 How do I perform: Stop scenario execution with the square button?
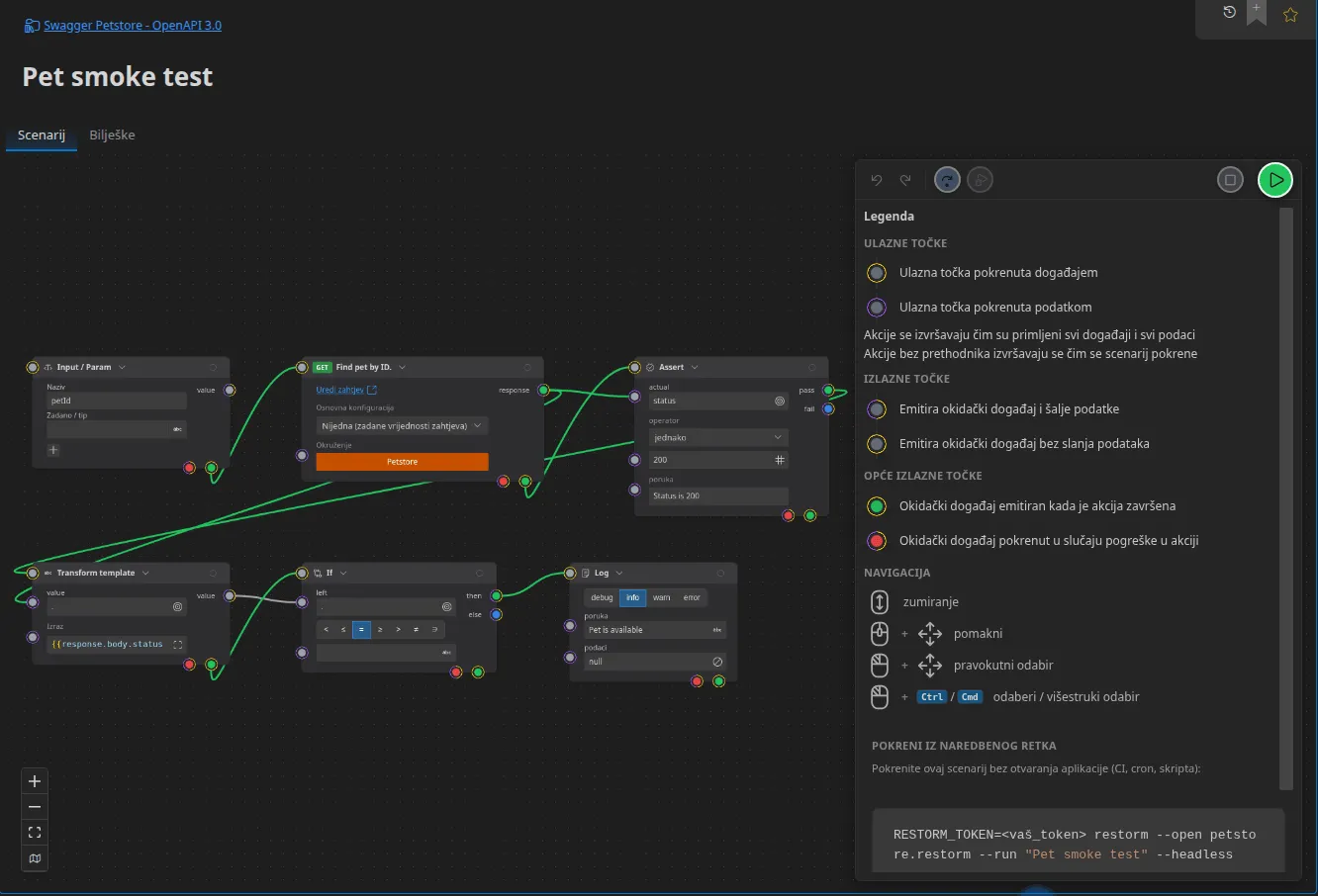(x=1230, y=180)
